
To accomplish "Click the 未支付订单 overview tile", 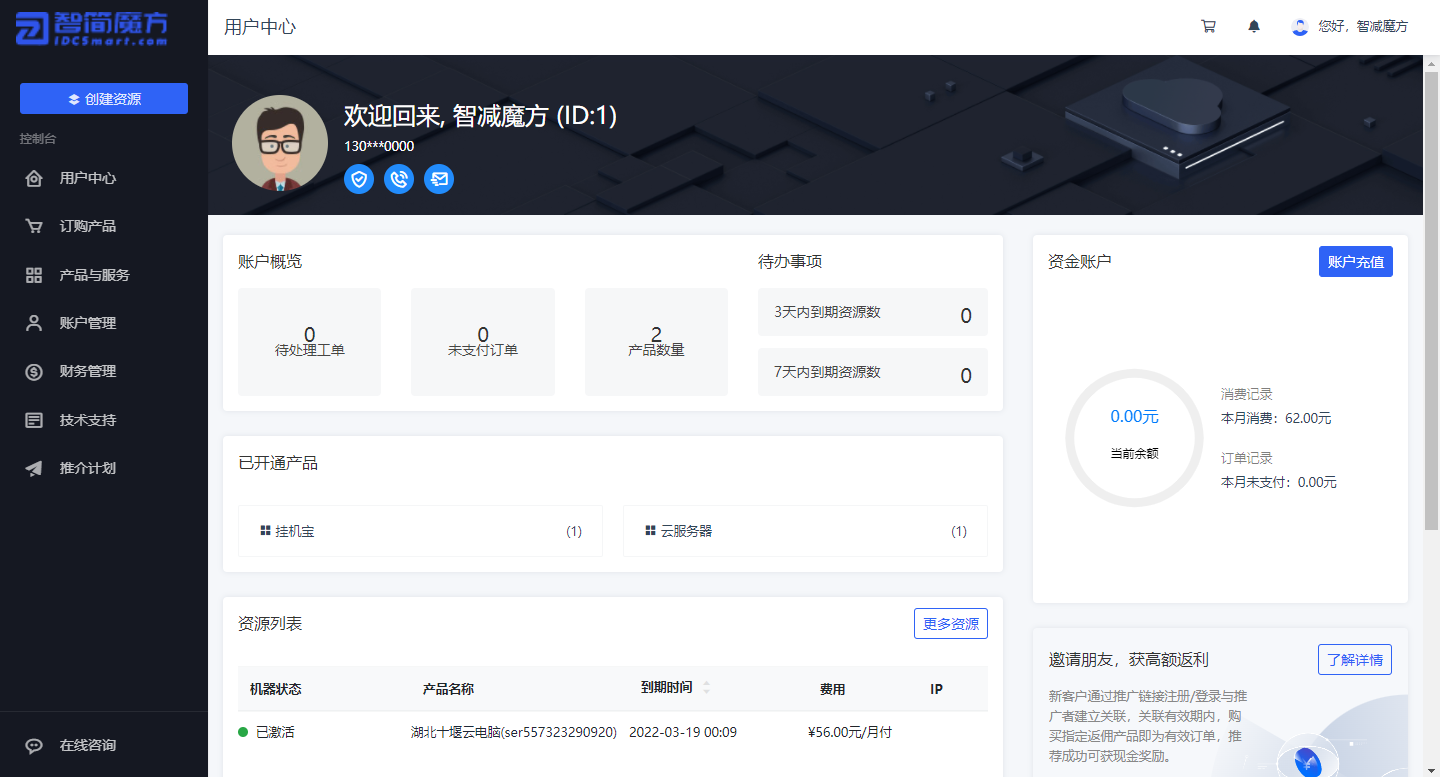I will point(483,342).
